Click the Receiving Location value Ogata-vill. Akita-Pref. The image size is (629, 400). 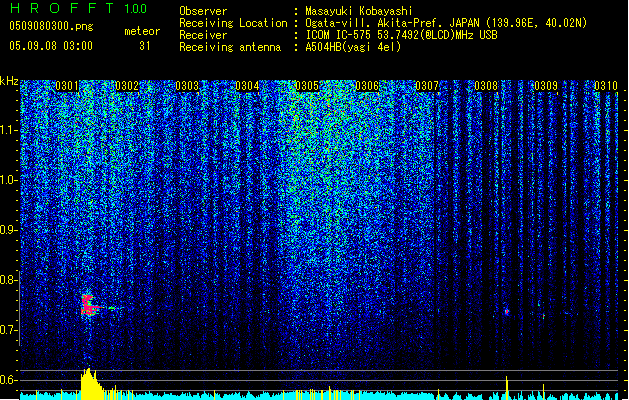pyautogui.click(x=371, y=23)
